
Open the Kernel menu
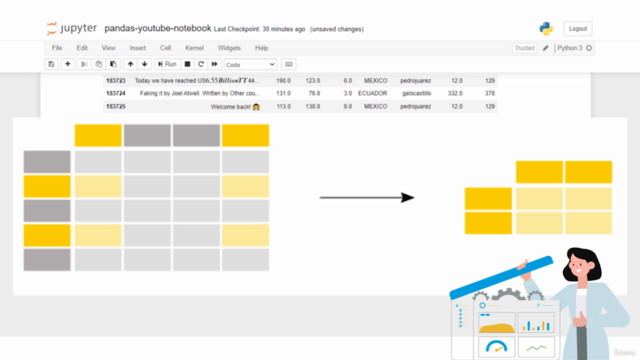tap(194, 48)
